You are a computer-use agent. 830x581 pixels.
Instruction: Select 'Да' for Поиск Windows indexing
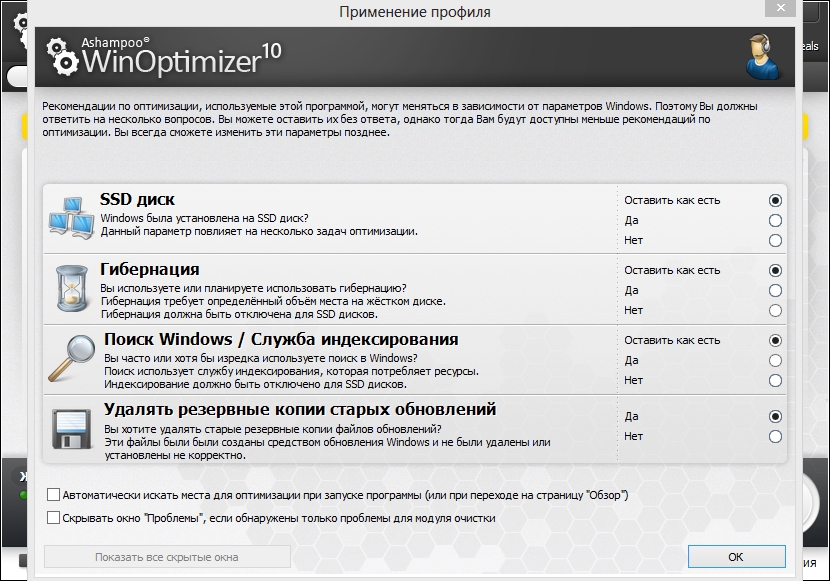point(775,360)
